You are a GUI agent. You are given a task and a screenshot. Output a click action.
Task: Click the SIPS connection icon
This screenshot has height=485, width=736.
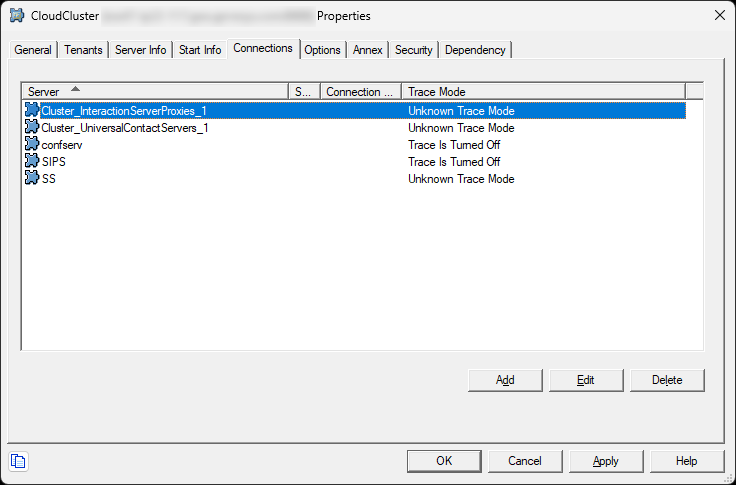pyautogui.click(x=32, y=162)
